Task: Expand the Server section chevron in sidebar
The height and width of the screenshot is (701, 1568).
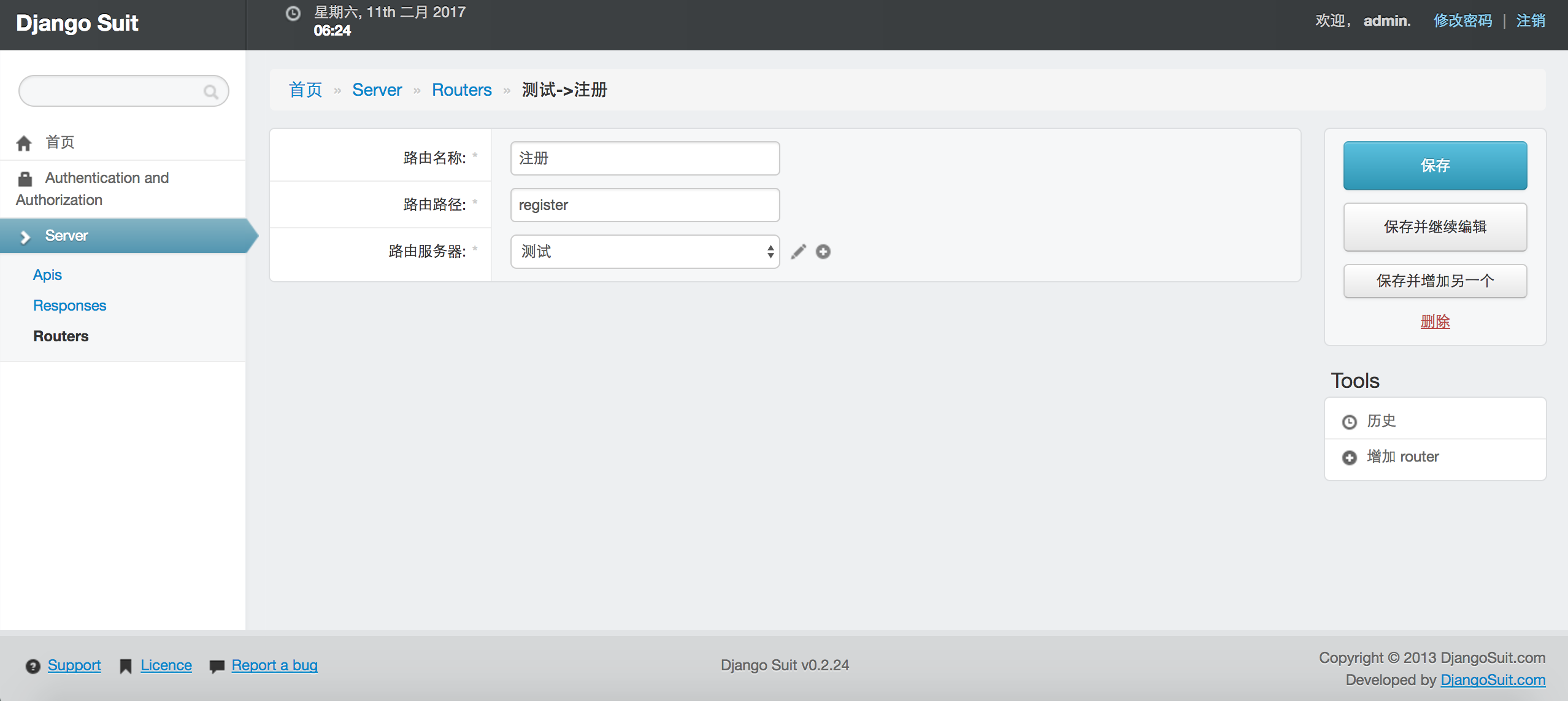Action: [x=25, y=236]
